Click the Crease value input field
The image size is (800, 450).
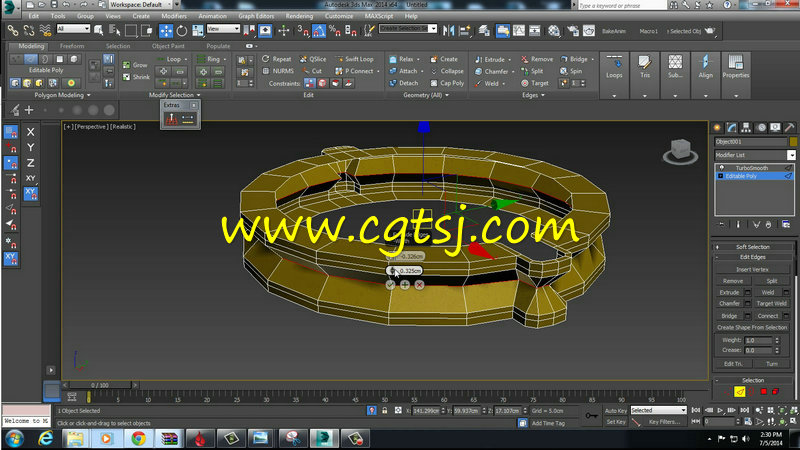coord(759,351)
